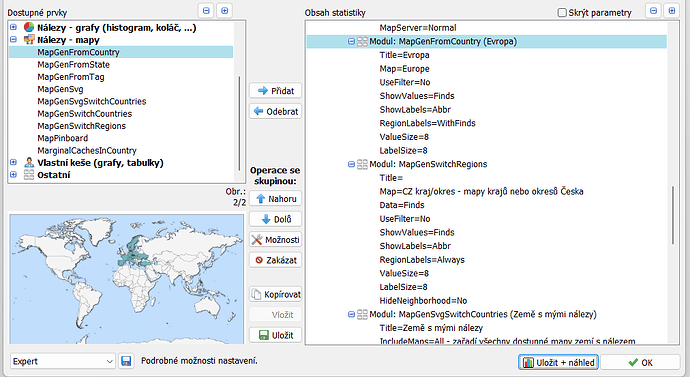Expand Nálezy - grafy tree node
The height and width of the screenshot is (377, 690).
[13, 27]
